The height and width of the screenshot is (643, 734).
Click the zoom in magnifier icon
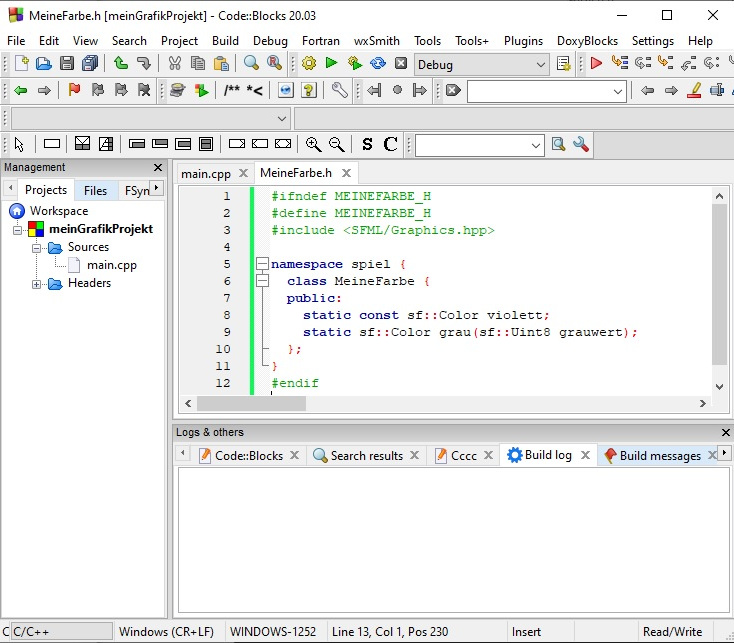click(x=314, y=145)
